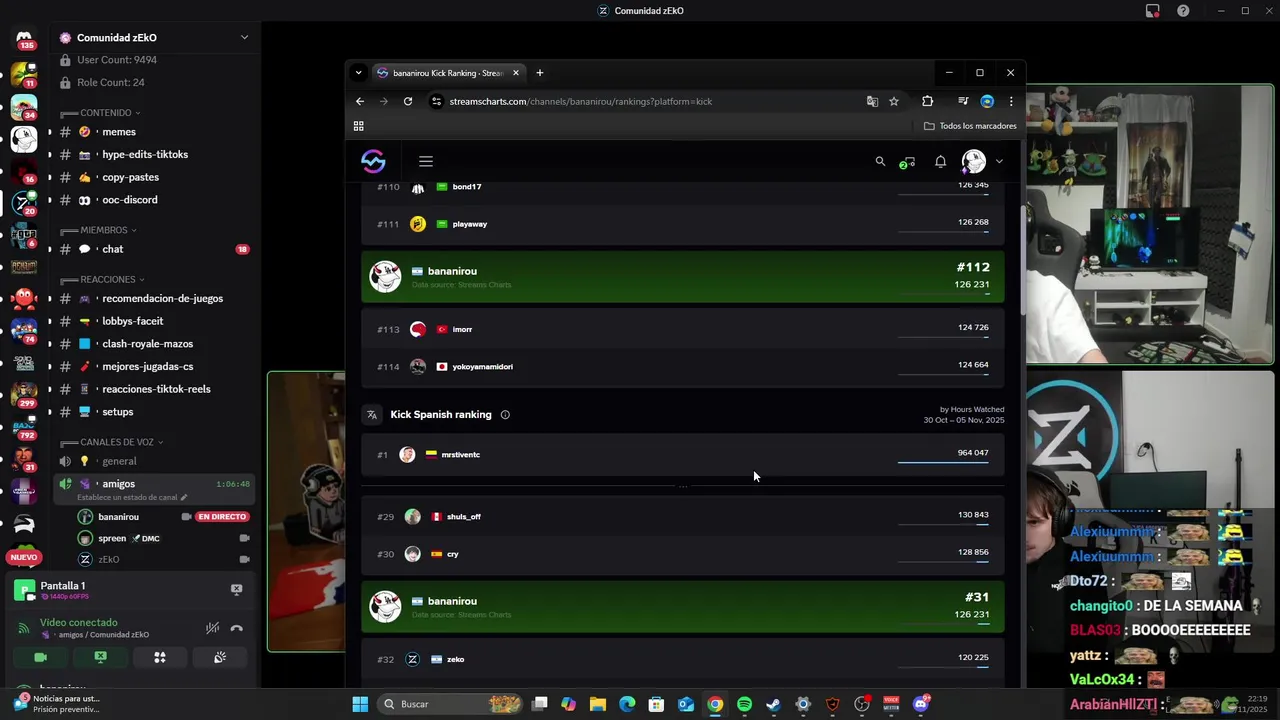Open the Streams Charts hamburger menu
1280x720 pixels.
click(x=426, y=161)
